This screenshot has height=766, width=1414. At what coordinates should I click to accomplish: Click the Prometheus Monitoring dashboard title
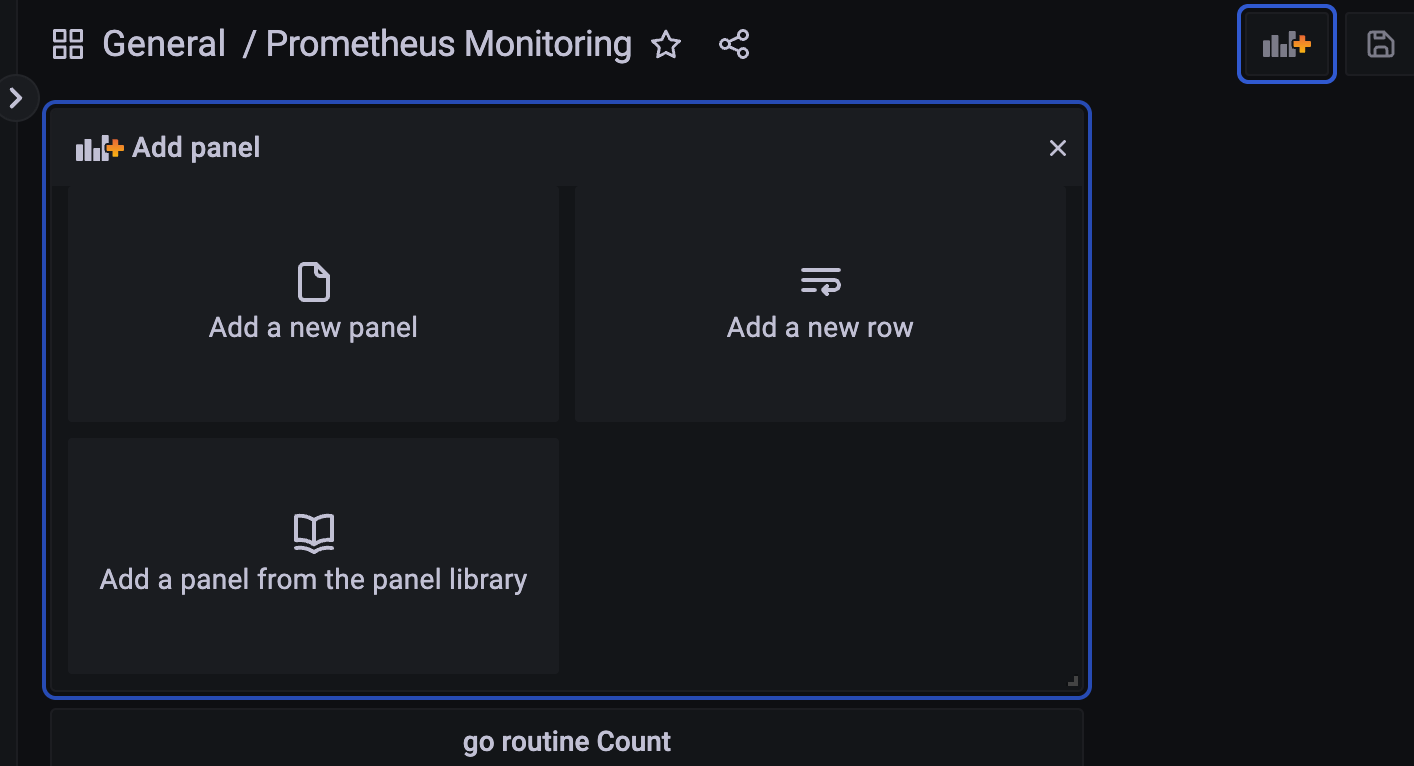(449, 45)
